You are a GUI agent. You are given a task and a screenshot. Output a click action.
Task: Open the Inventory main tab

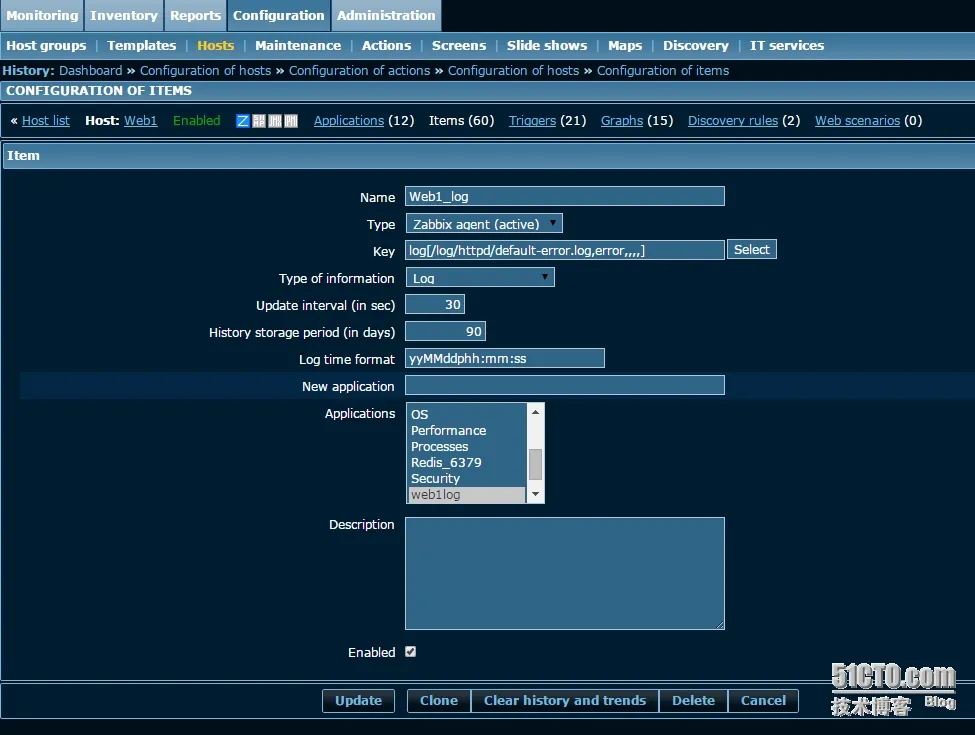click(x=124, y=16)
